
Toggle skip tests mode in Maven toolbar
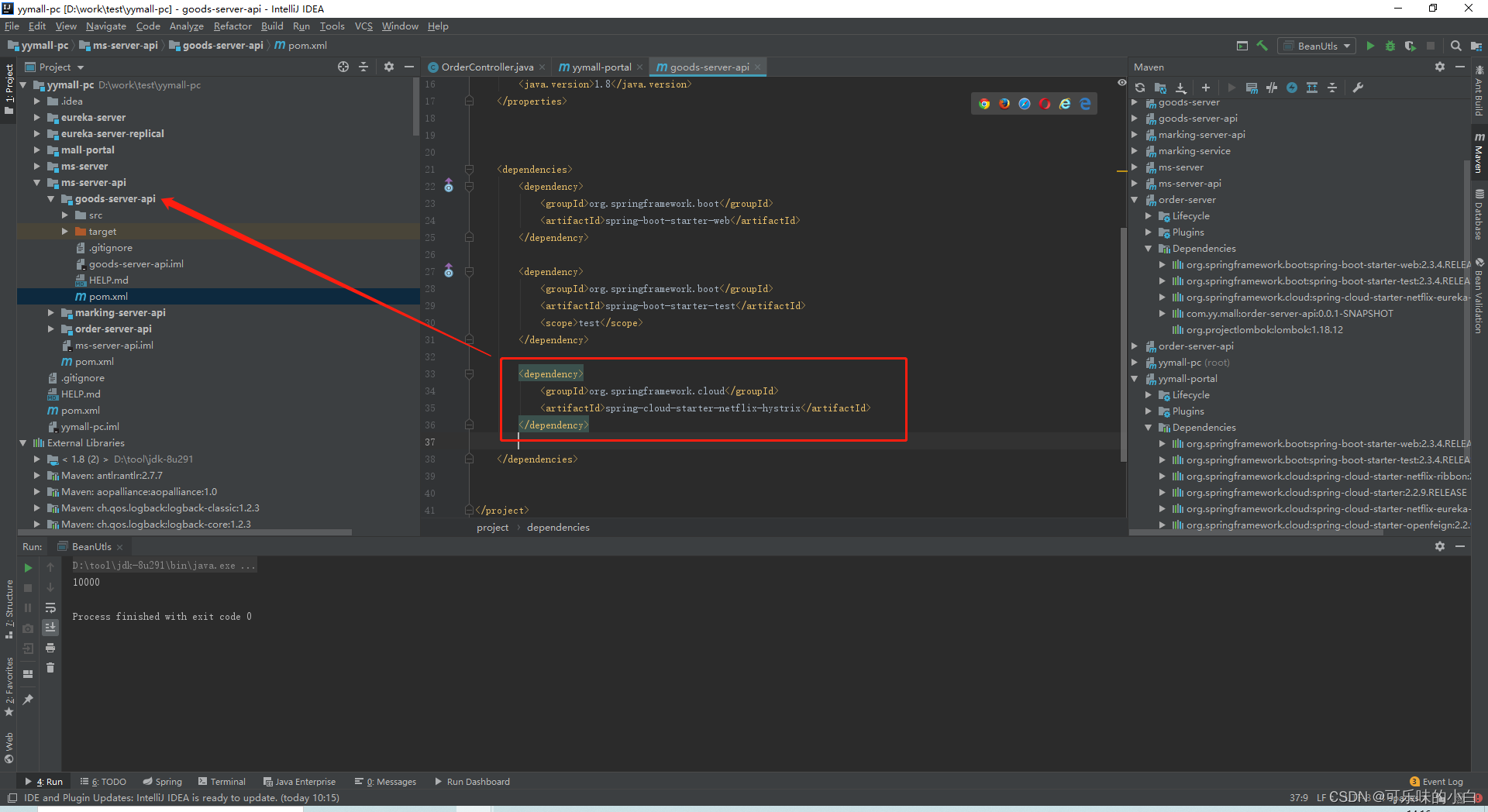[x=1292, y=88]
